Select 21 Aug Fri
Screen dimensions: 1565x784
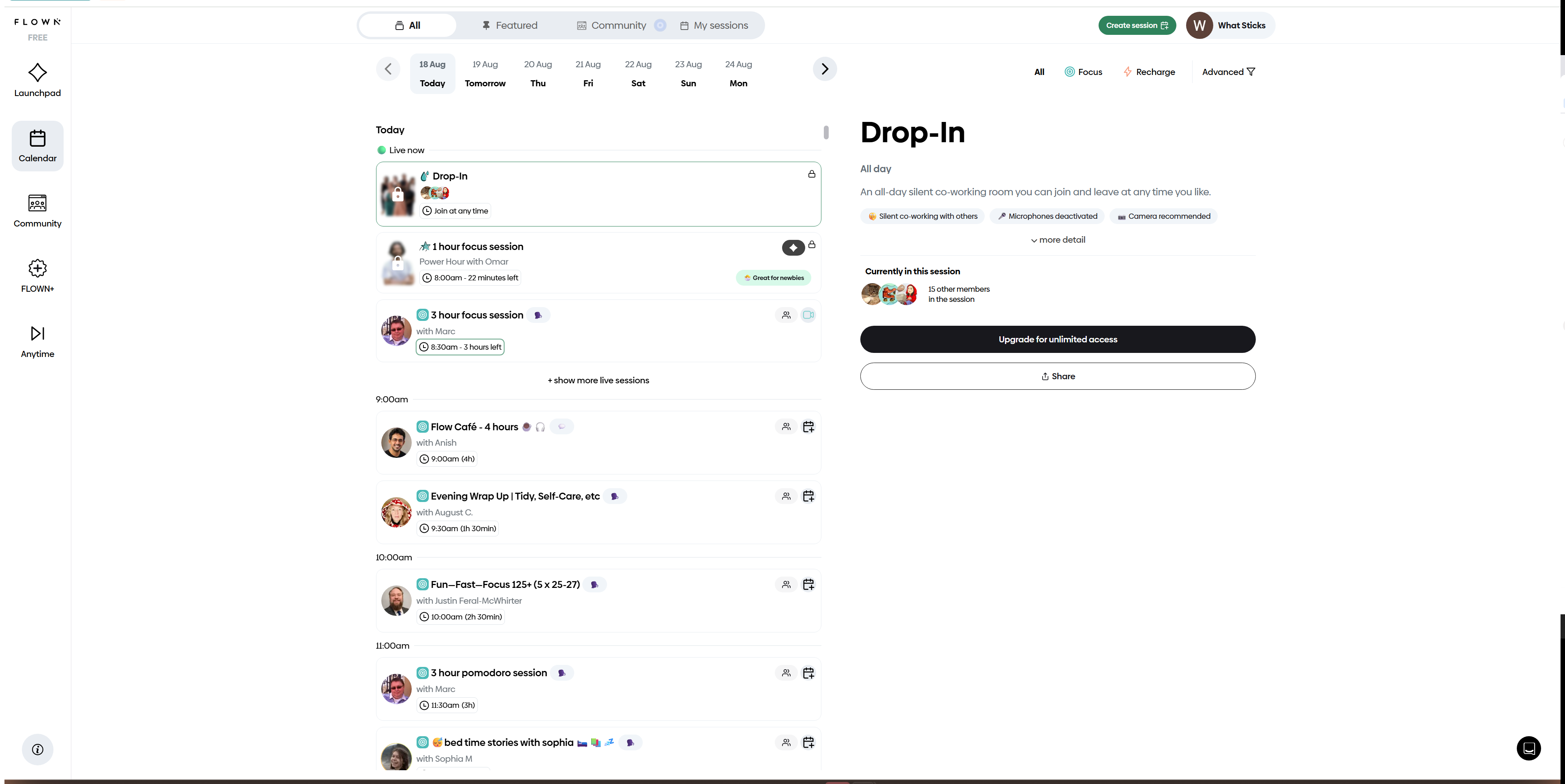coord(588,73)
